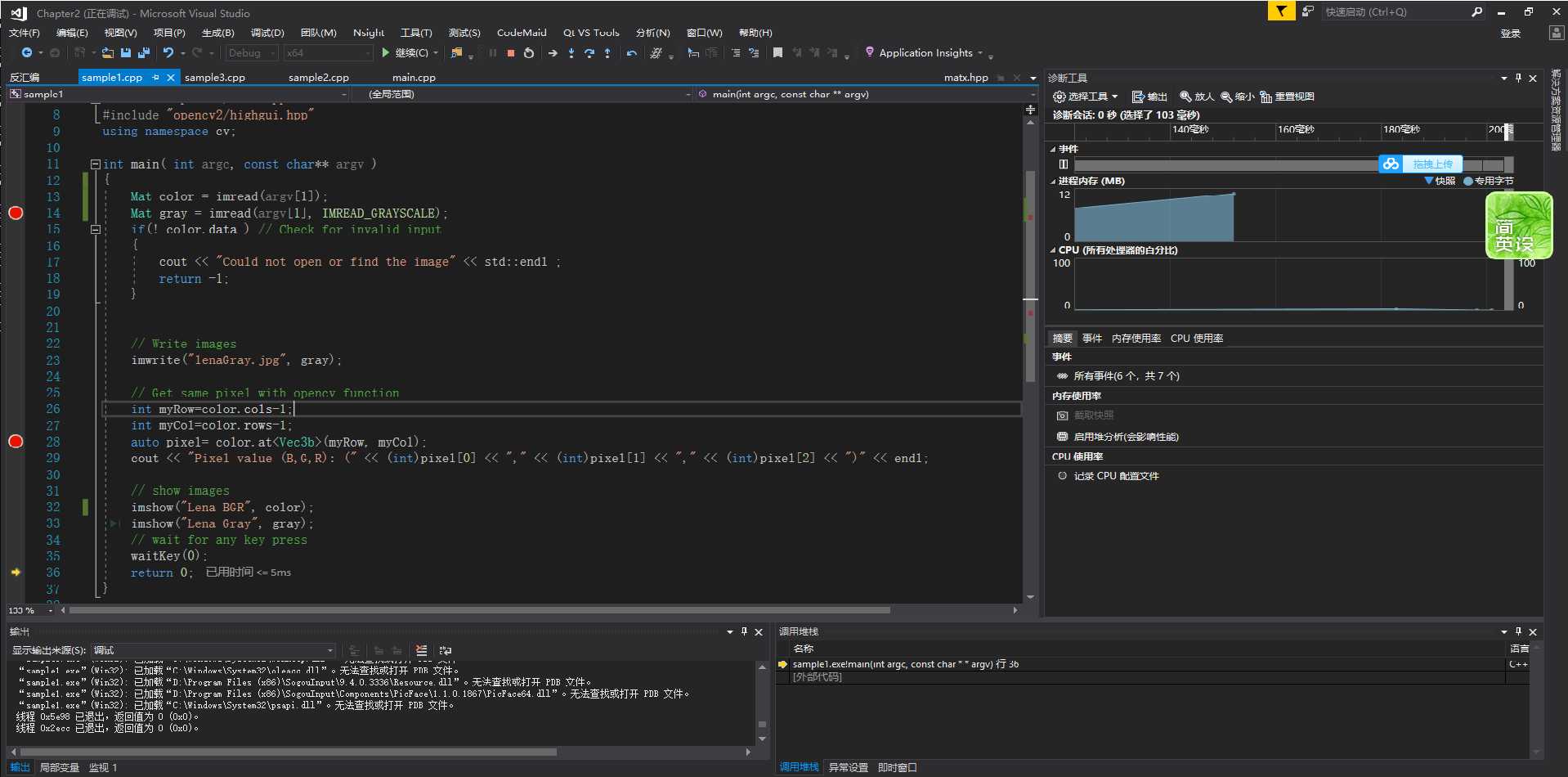Open the exception settings tab
This screenshot has height=777, width=1568.
point(849,768)
